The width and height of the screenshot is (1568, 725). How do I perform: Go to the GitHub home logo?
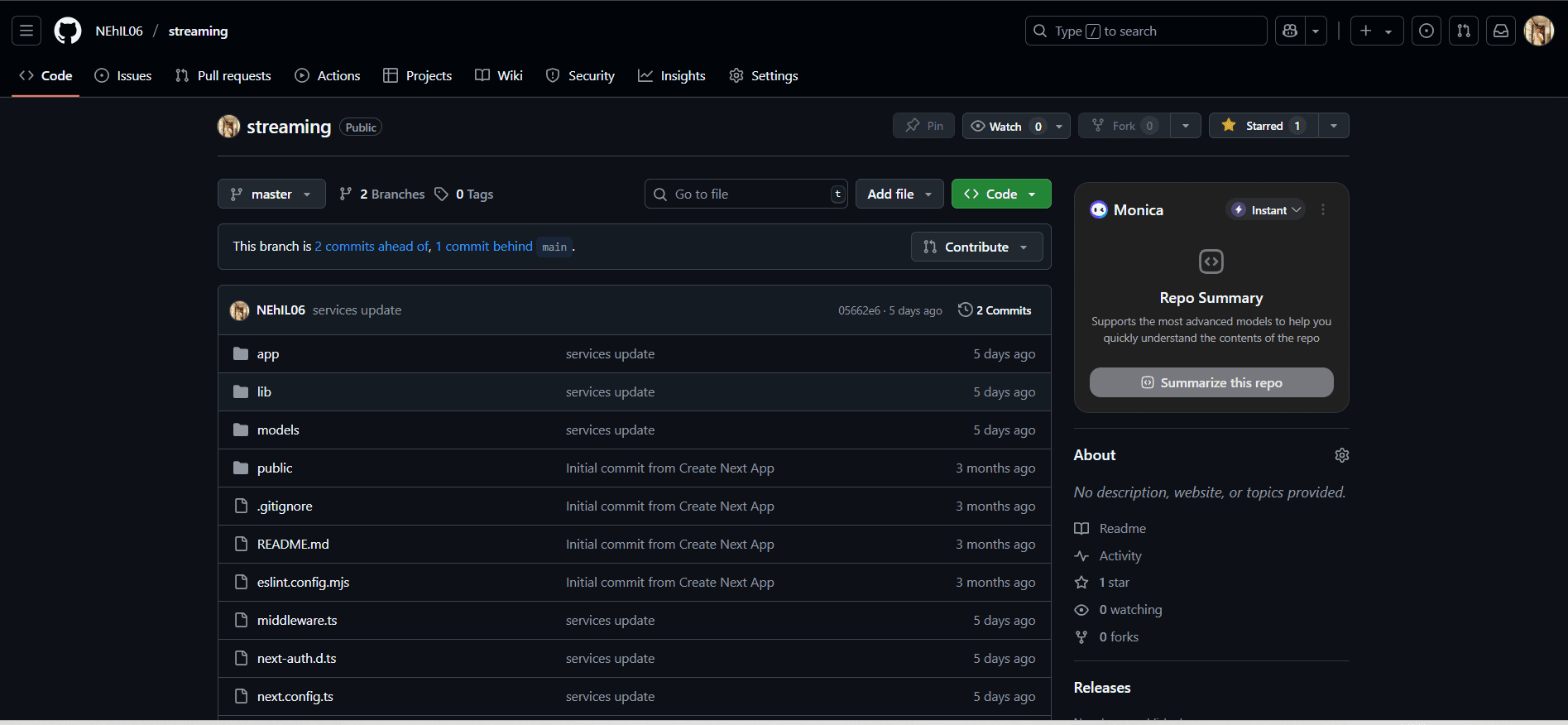click(x=68, y=31)
